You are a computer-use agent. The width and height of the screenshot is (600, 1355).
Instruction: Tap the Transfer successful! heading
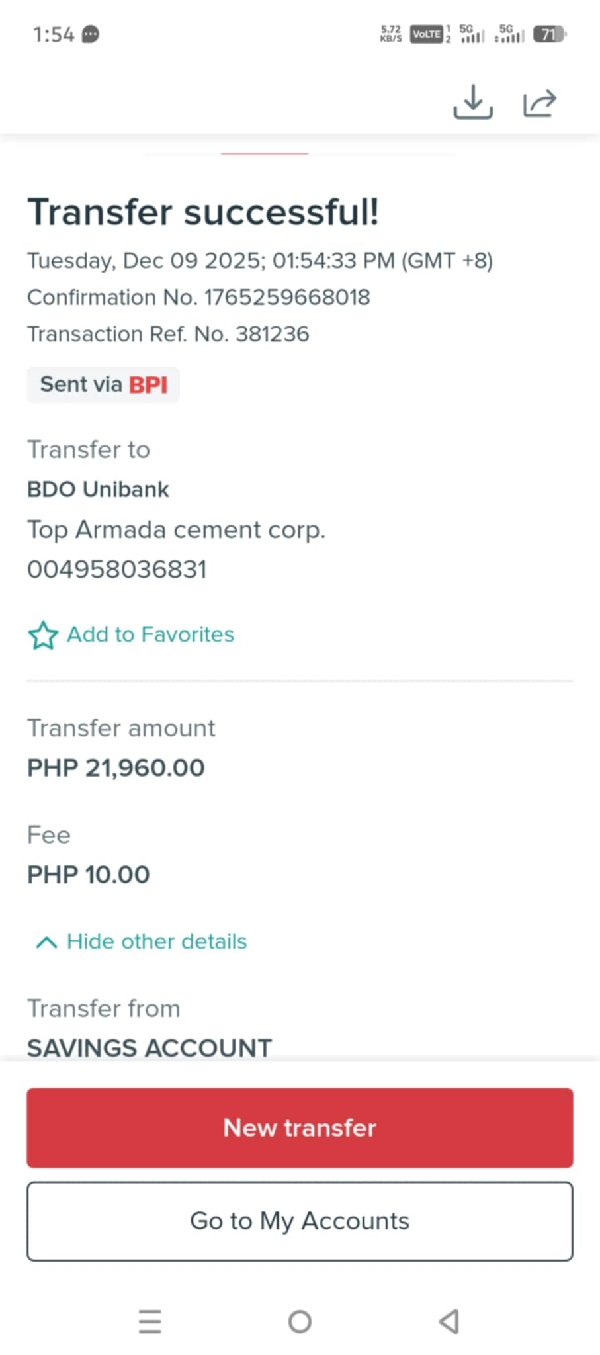coord(203,212)
